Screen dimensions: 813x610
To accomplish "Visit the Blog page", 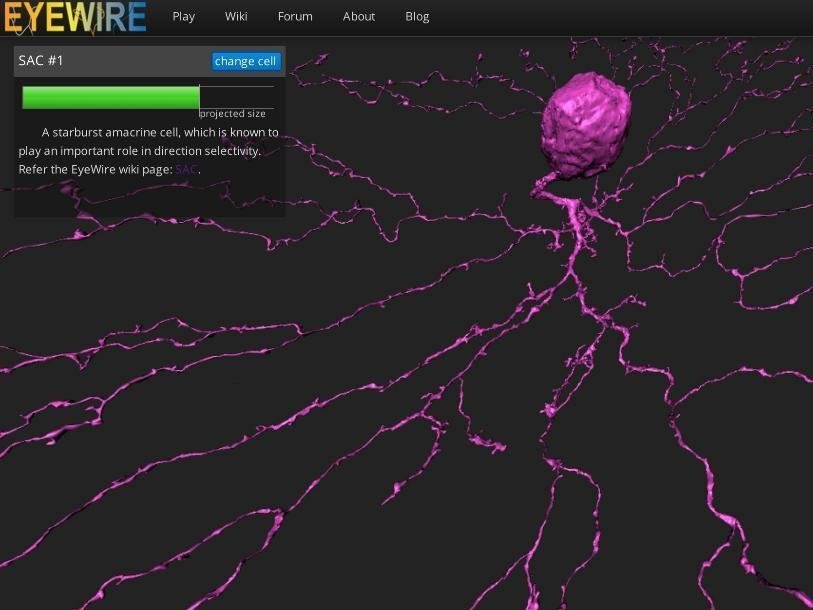I will (x=417, y=16).
